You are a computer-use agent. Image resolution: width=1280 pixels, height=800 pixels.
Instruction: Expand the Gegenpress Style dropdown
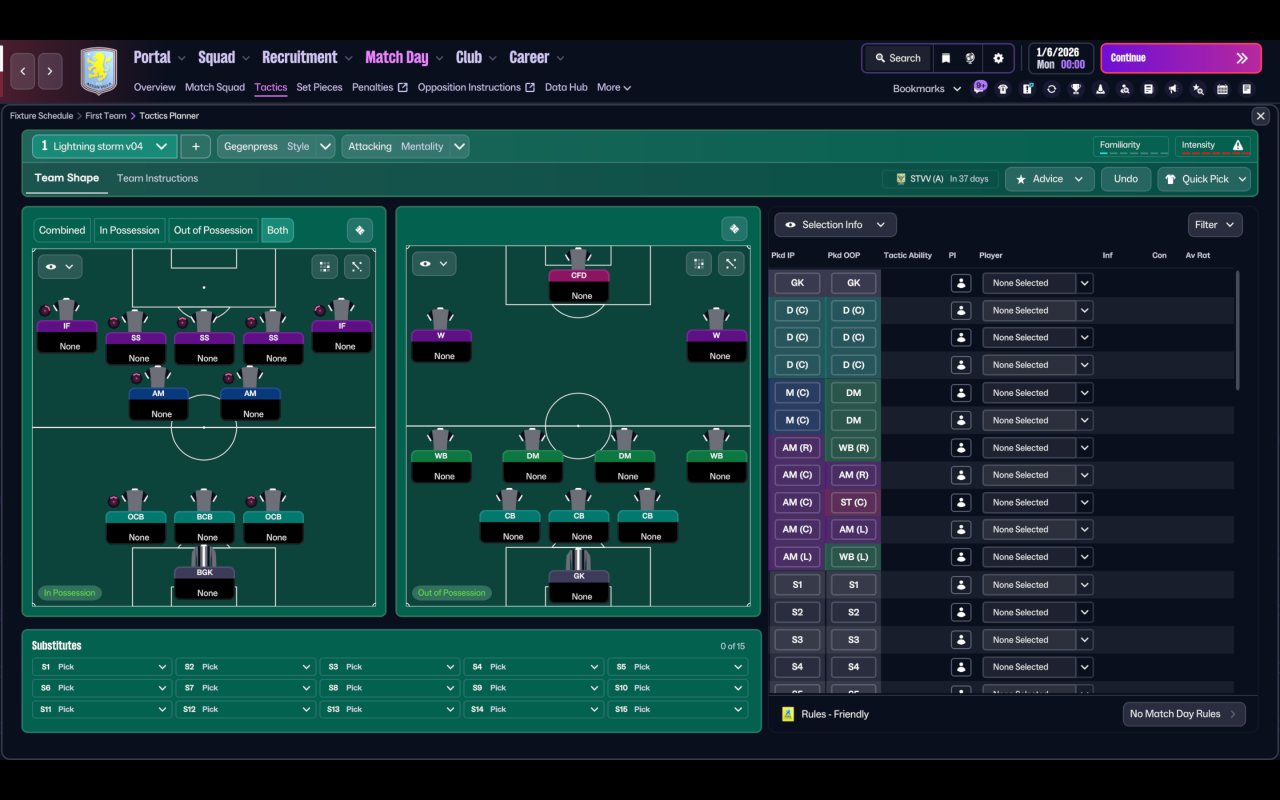click(x=276, y=146)
